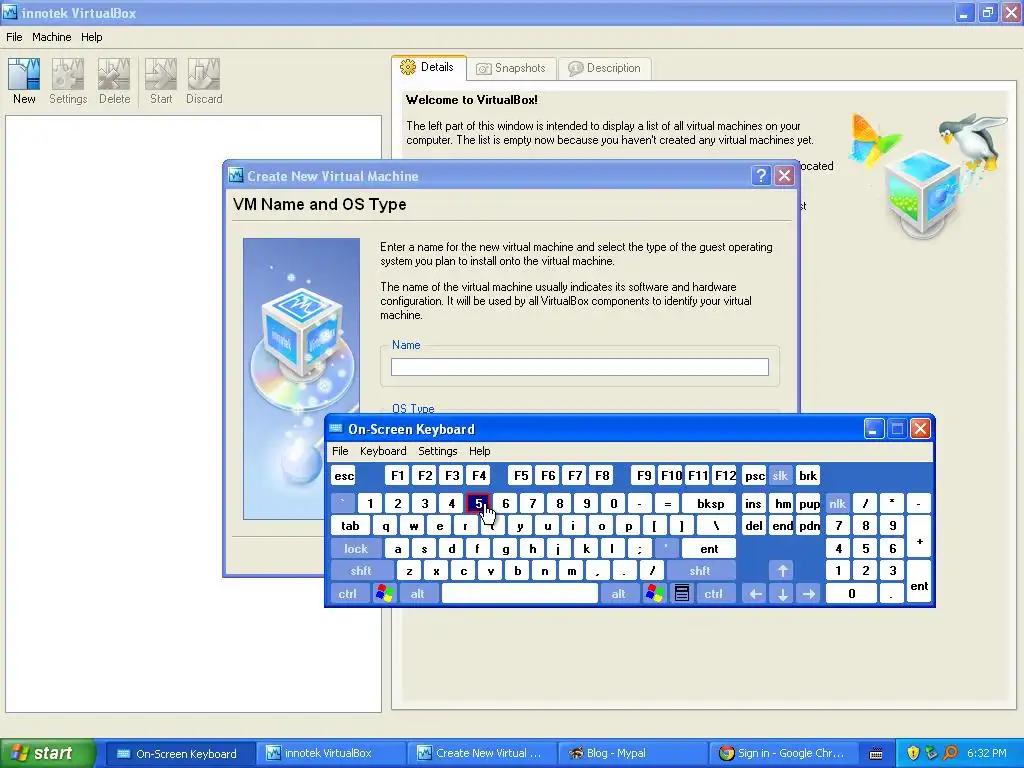Image resolution: width=1024 pixels, height=768 pixels.
Task: Click the keyboard icon in the system tray
Action: (876, 754)
